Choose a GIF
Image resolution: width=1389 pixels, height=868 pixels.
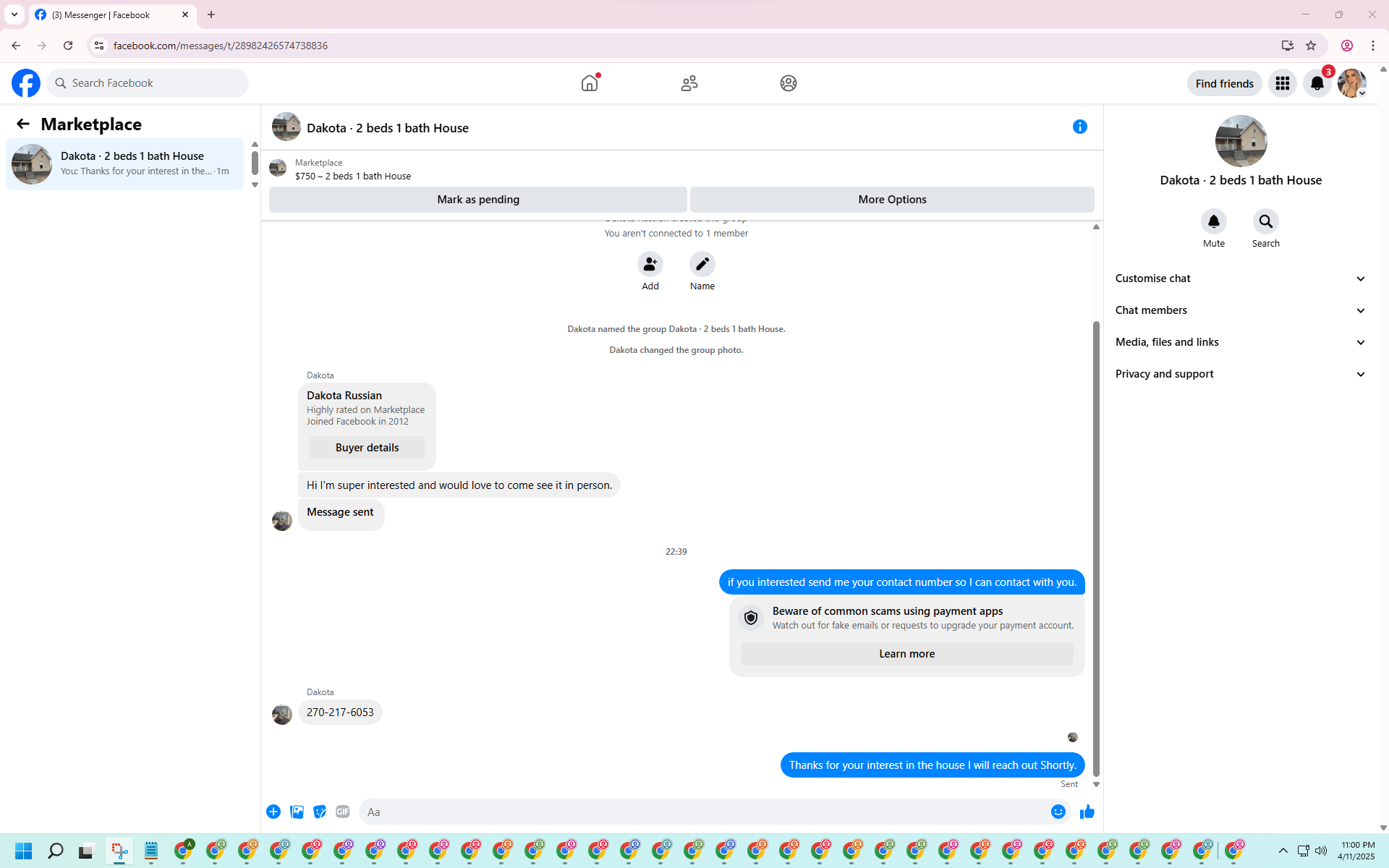343,812
